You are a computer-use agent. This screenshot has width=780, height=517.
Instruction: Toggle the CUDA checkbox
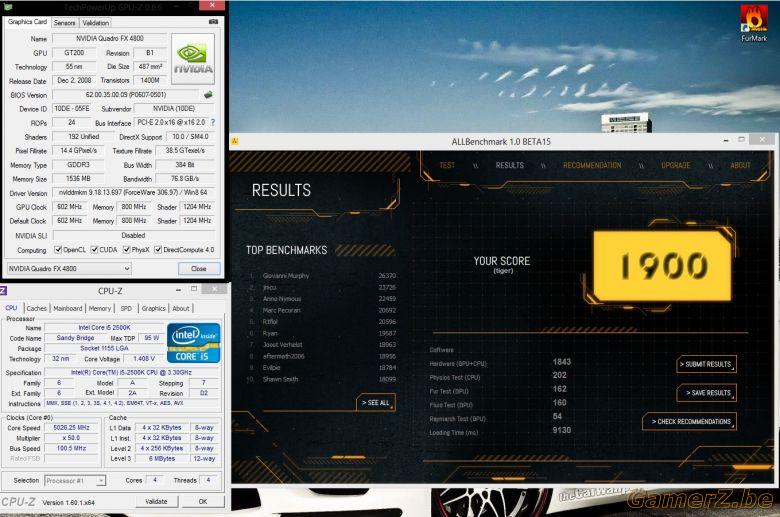(94, 249)
